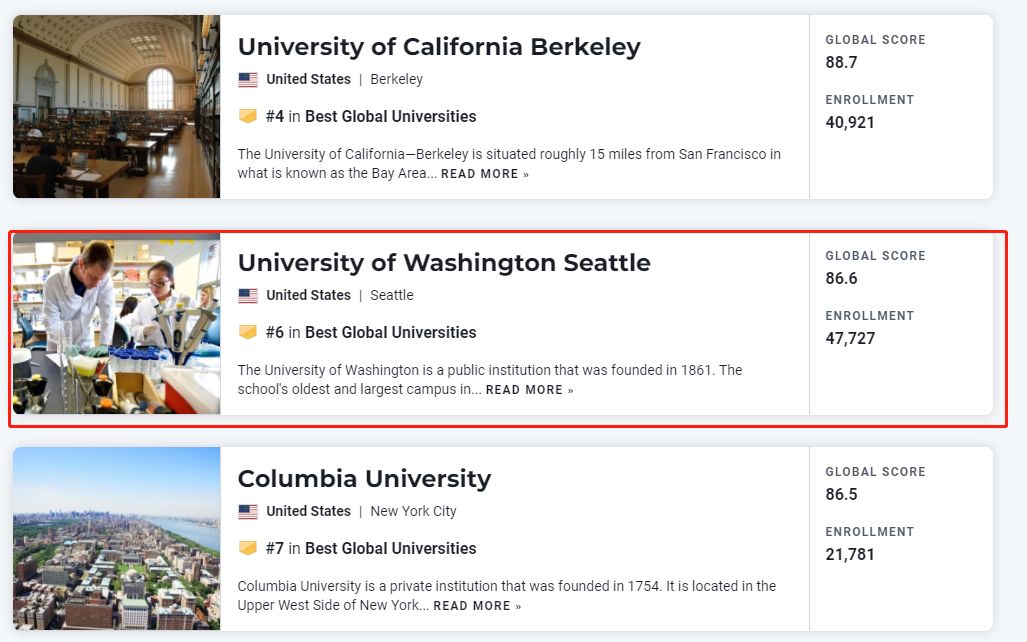Open the Columbia University title link

[364, 479]
